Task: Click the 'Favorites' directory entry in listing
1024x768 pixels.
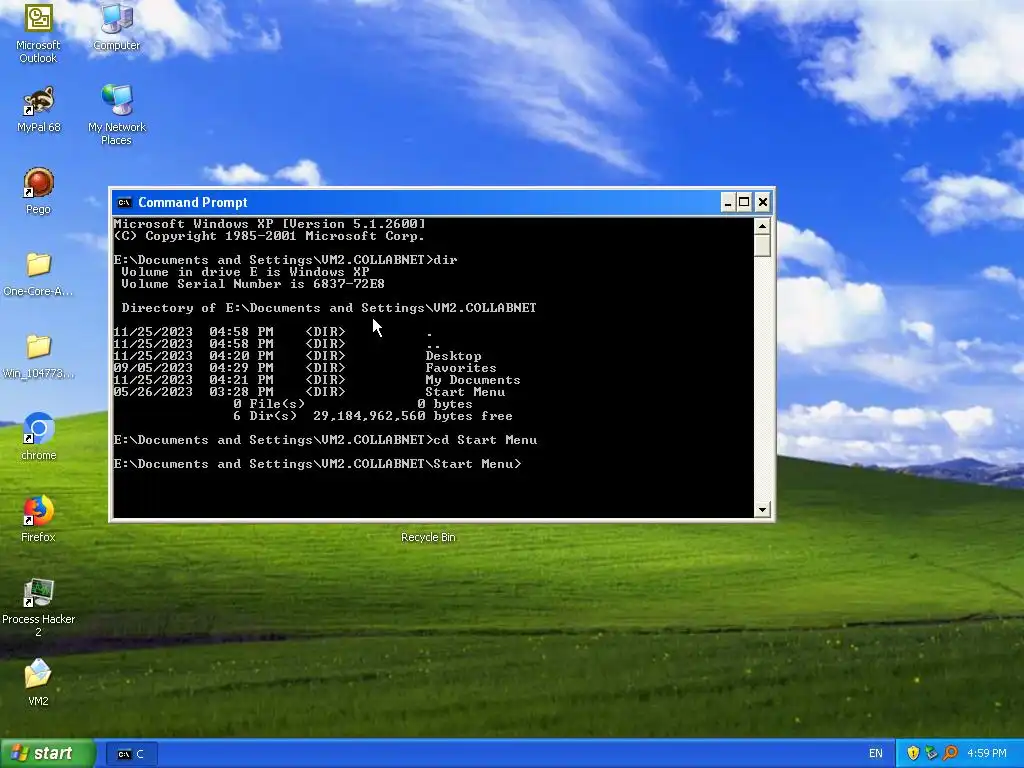Action: 461,368
